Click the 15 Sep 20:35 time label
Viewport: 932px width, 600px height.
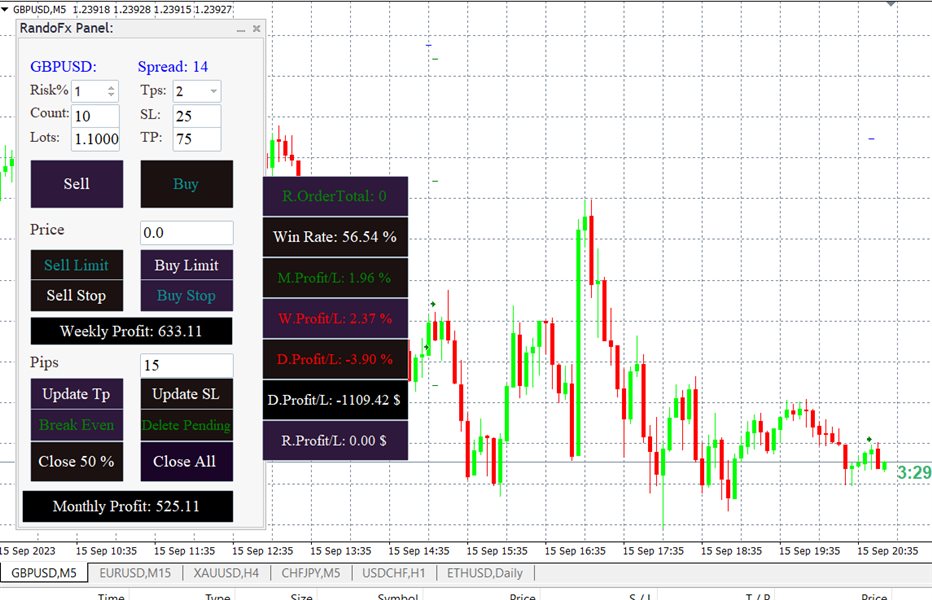click(887, 551)
